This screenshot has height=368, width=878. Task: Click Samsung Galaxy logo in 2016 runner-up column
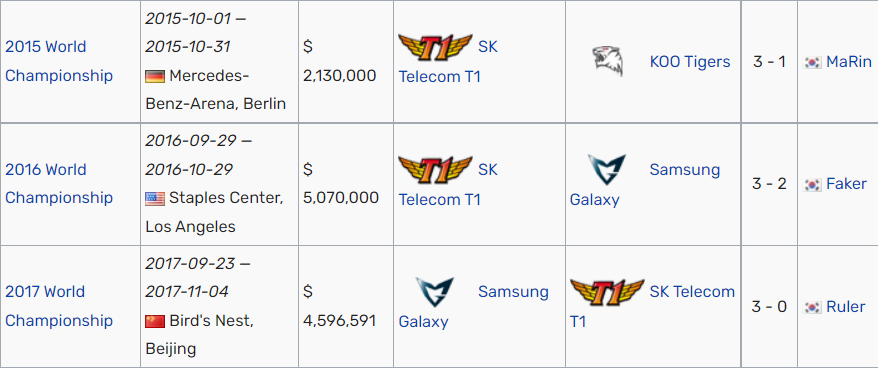606,170
